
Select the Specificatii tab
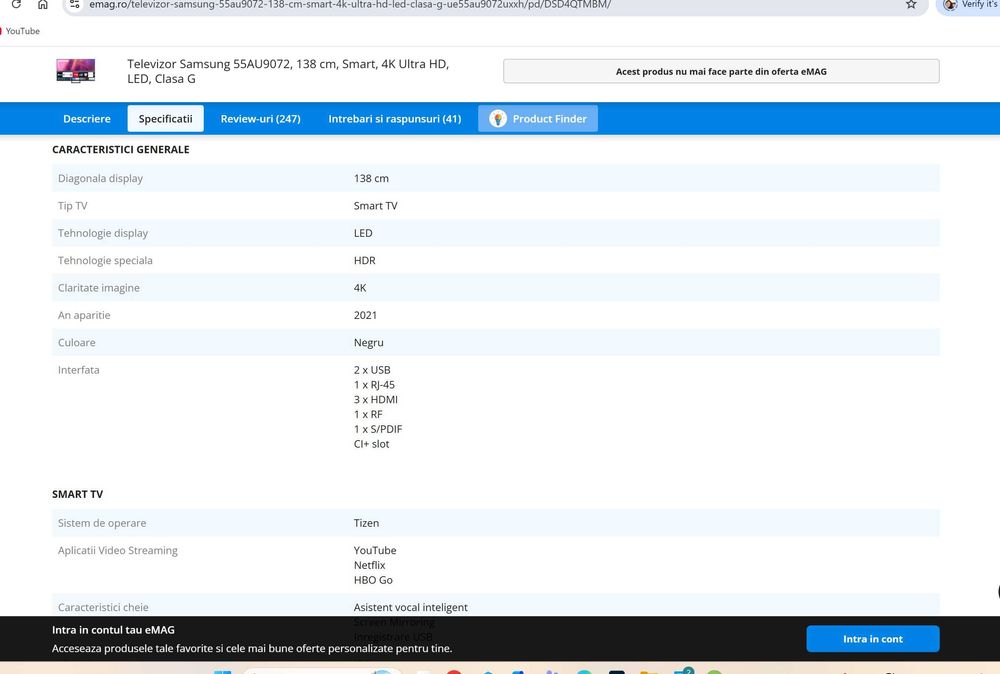click(165, 119)
